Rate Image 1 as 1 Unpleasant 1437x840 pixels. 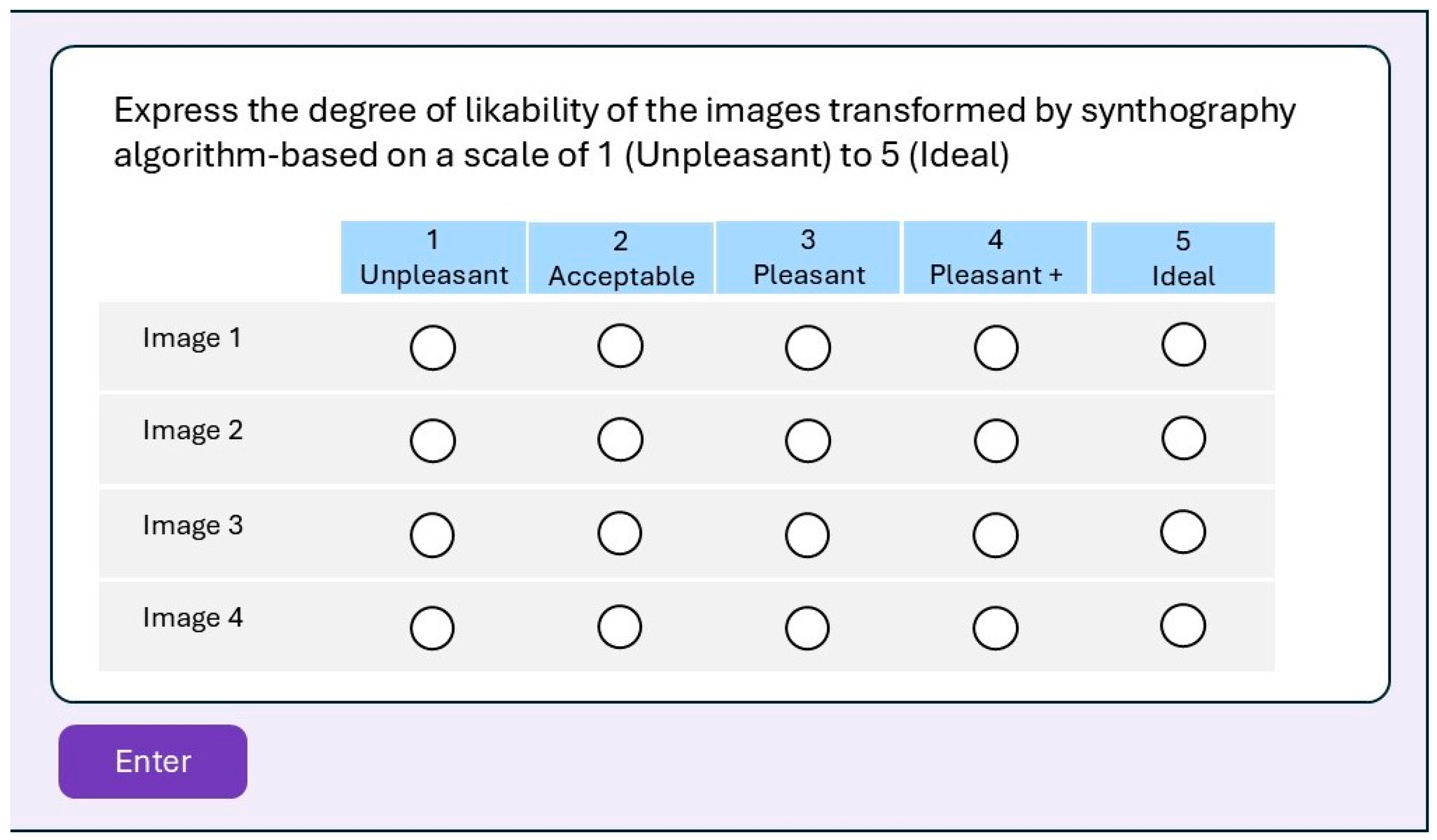tap(433, 348)
